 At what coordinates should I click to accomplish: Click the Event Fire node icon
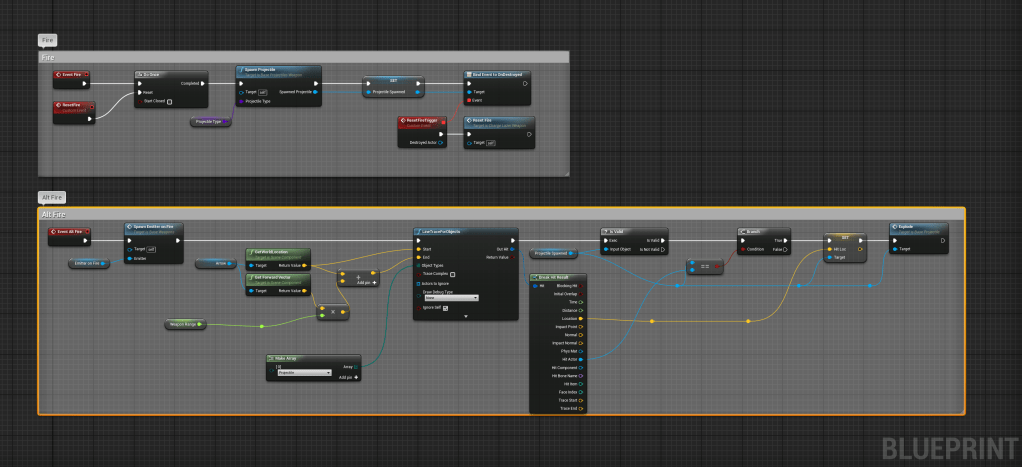click(x=58, y=75)
